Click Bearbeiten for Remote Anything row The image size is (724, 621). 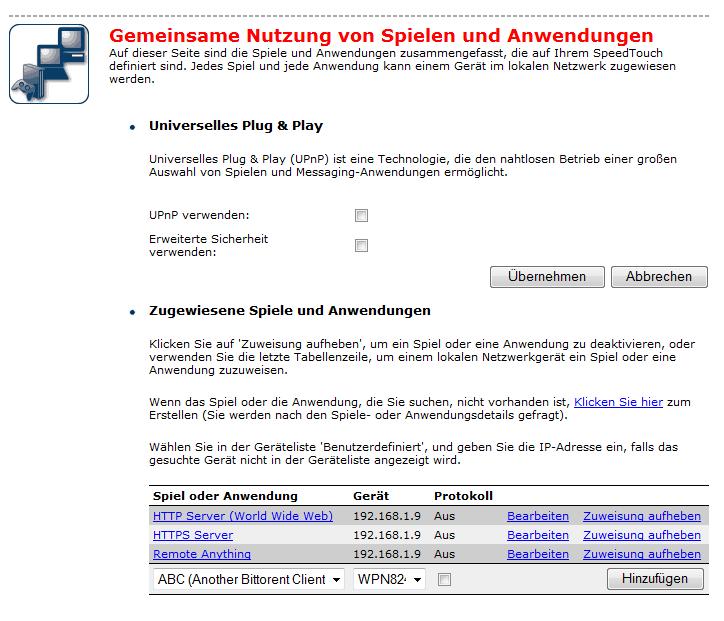538,554
